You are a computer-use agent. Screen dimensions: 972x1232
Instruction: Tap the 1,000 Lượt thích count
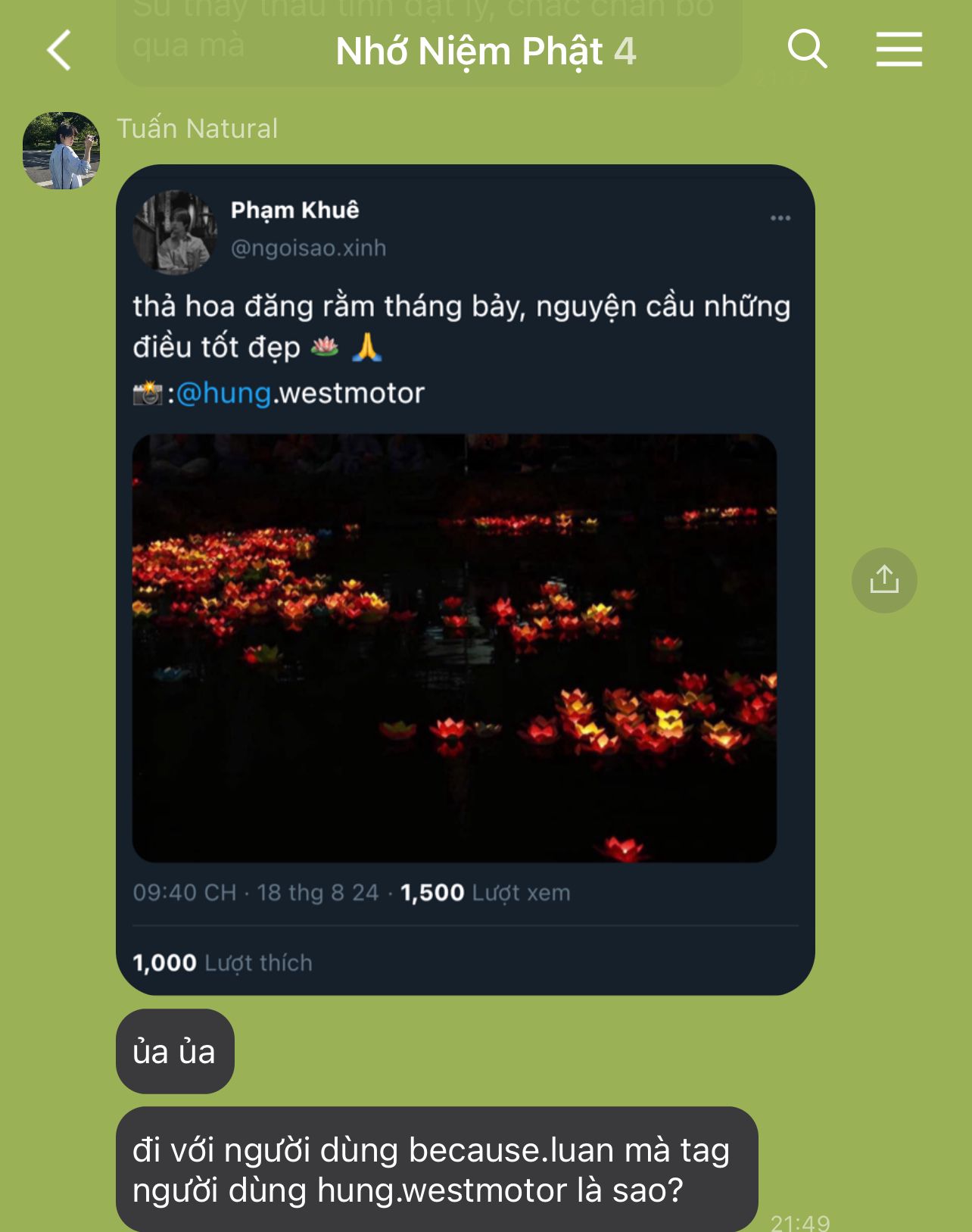point(223,962)
